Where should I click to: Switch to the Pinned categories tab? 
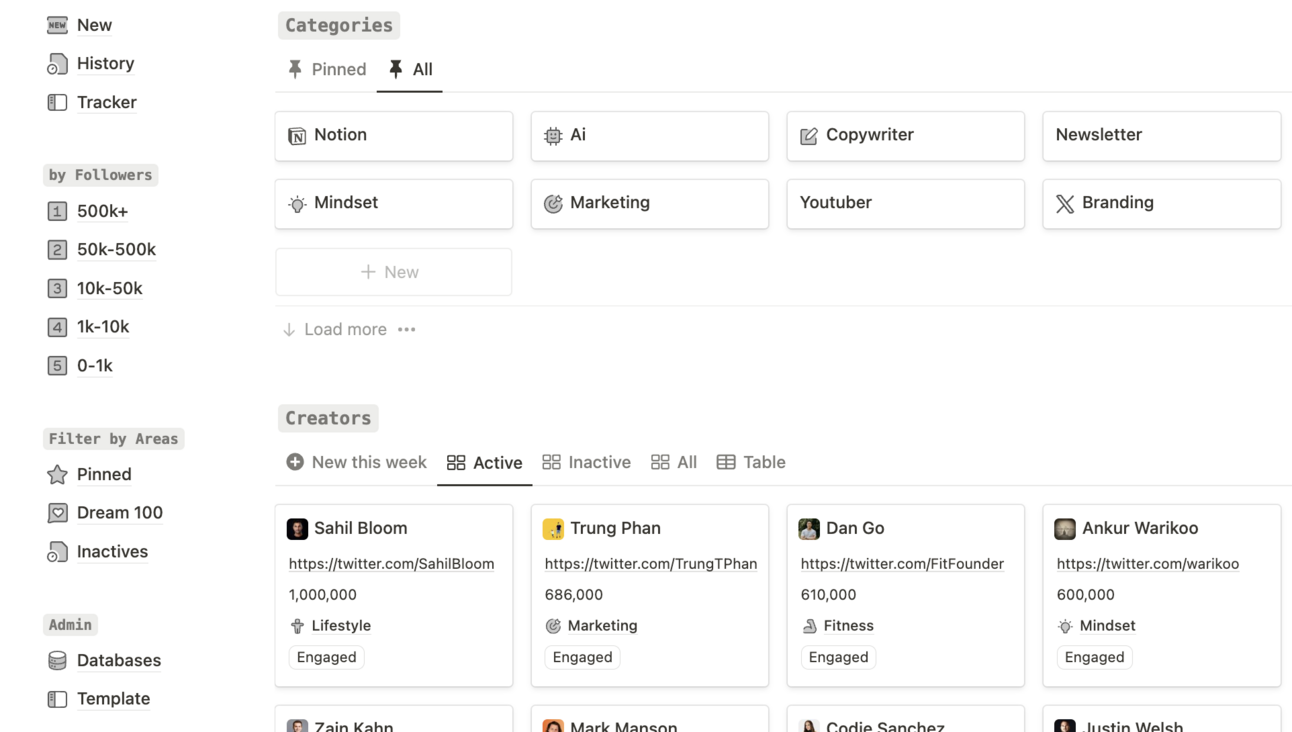click(327, 69)
